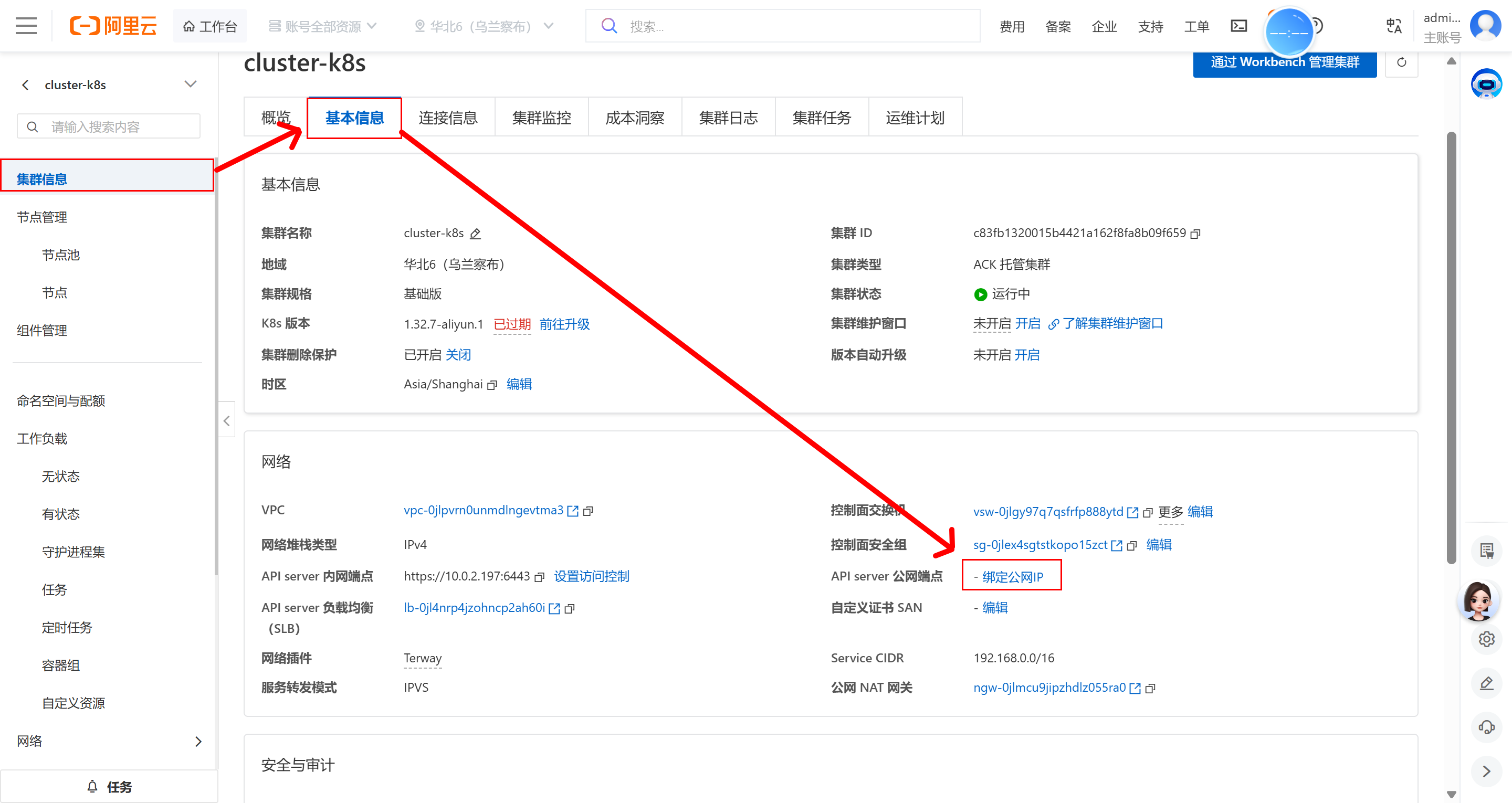The width and height of the screenshot is (1512, 803).
Task: Focus the top search box
Action: click(782, 26)
